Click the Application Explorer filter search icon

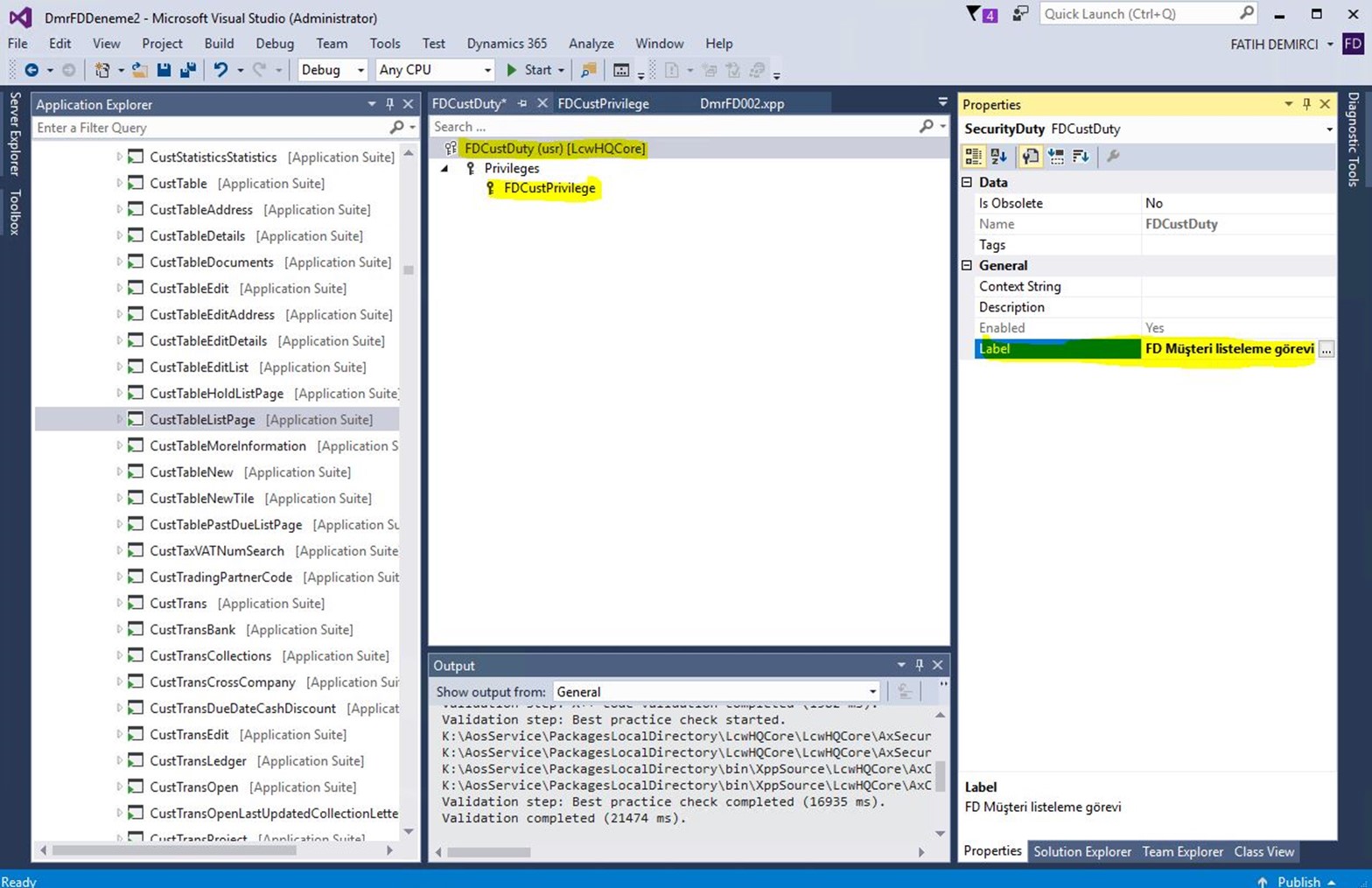click(x=396, y=128)
